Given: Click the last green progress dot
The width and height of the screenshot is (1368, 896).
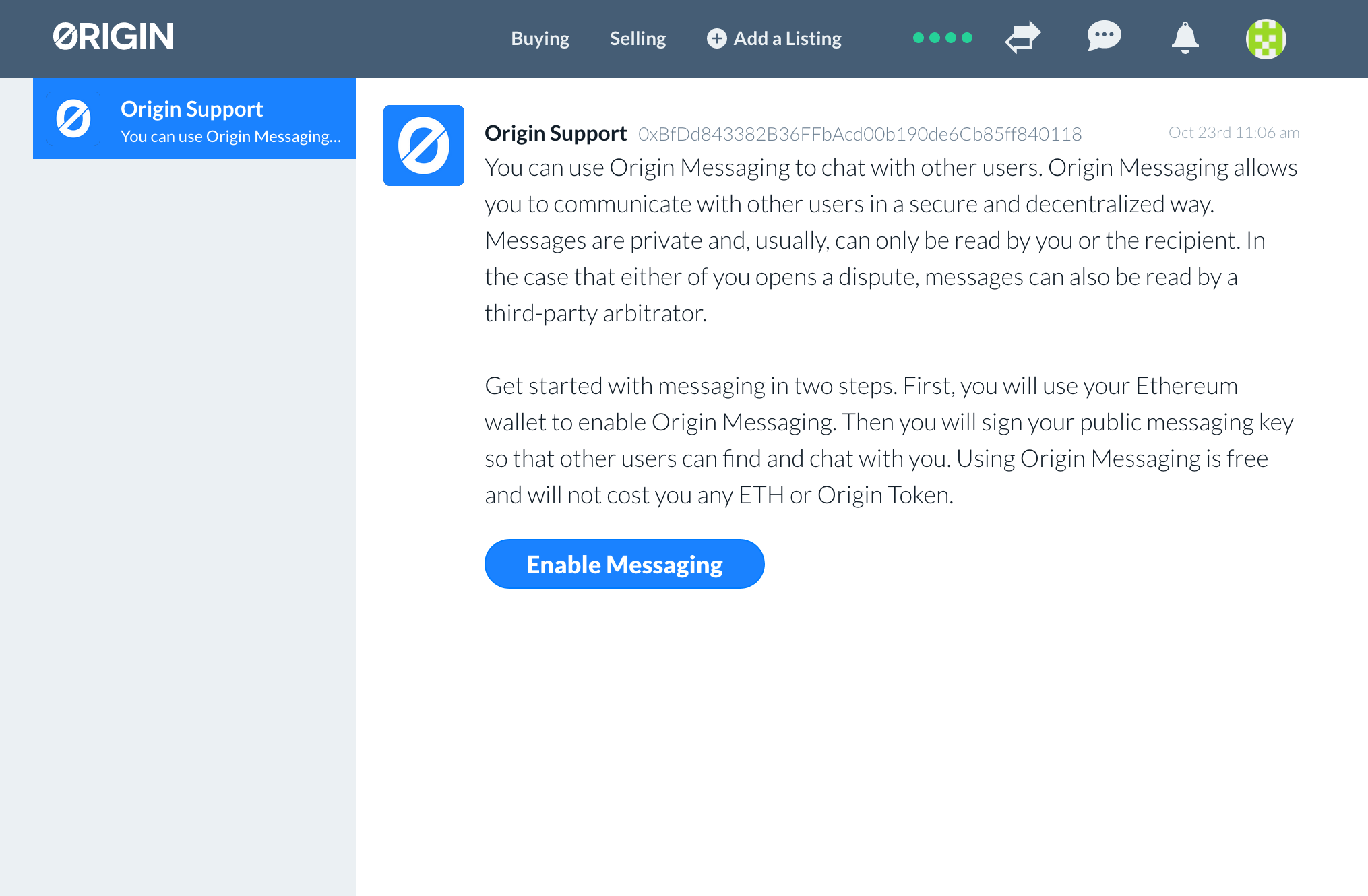Looking at the screenshot, I should tap(968, 38).
